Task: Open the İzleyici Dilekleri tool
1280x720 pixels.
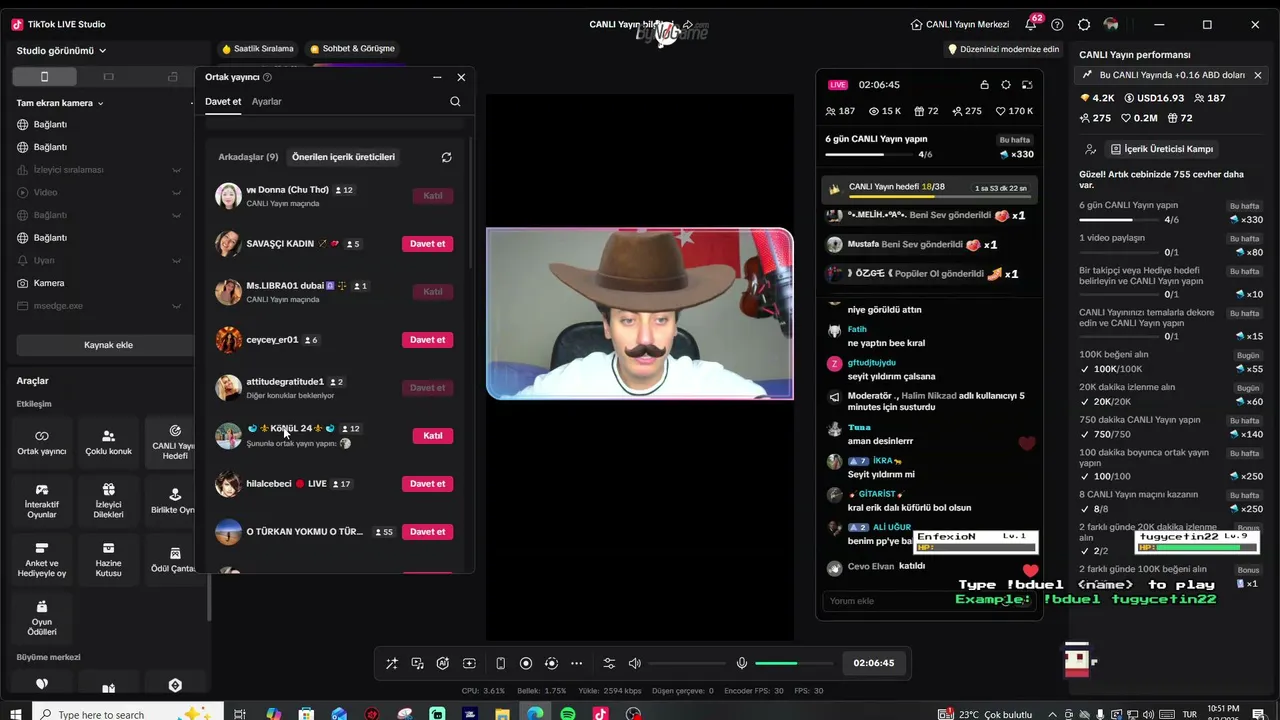Action: tap(108, 500)
